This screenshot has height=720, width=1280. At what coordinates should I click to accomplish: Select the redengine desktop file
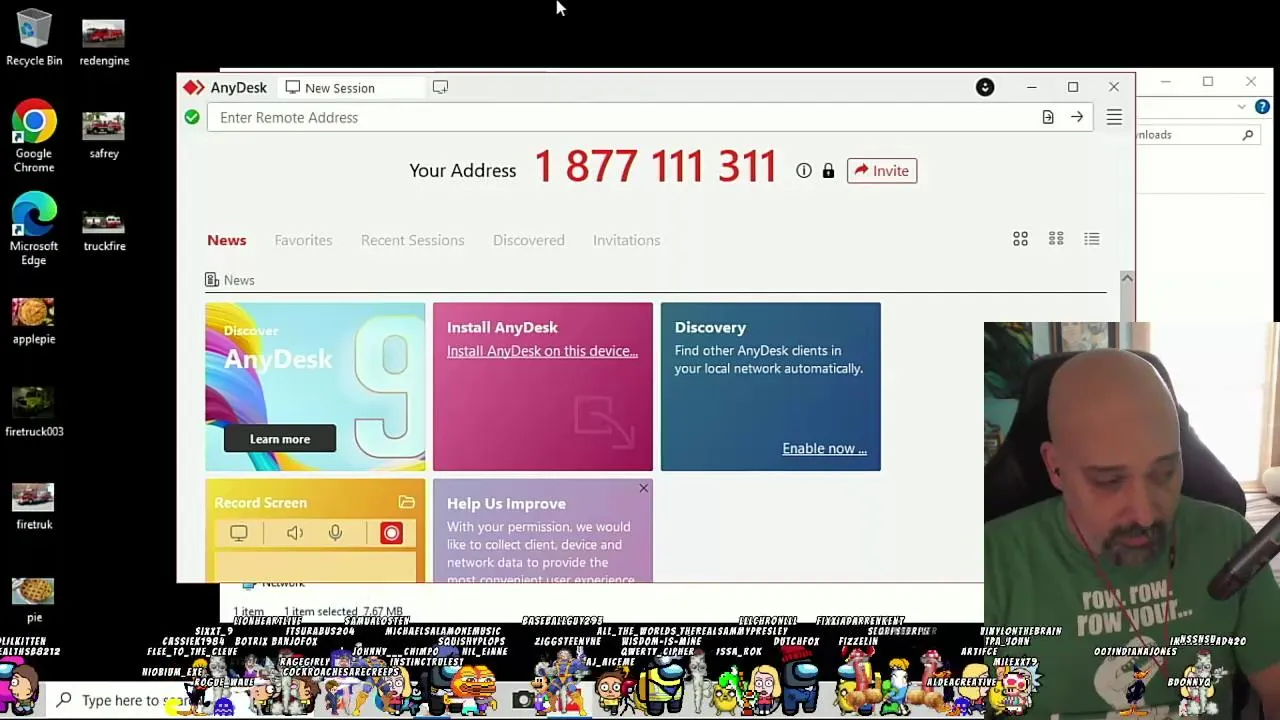(104, 42)
